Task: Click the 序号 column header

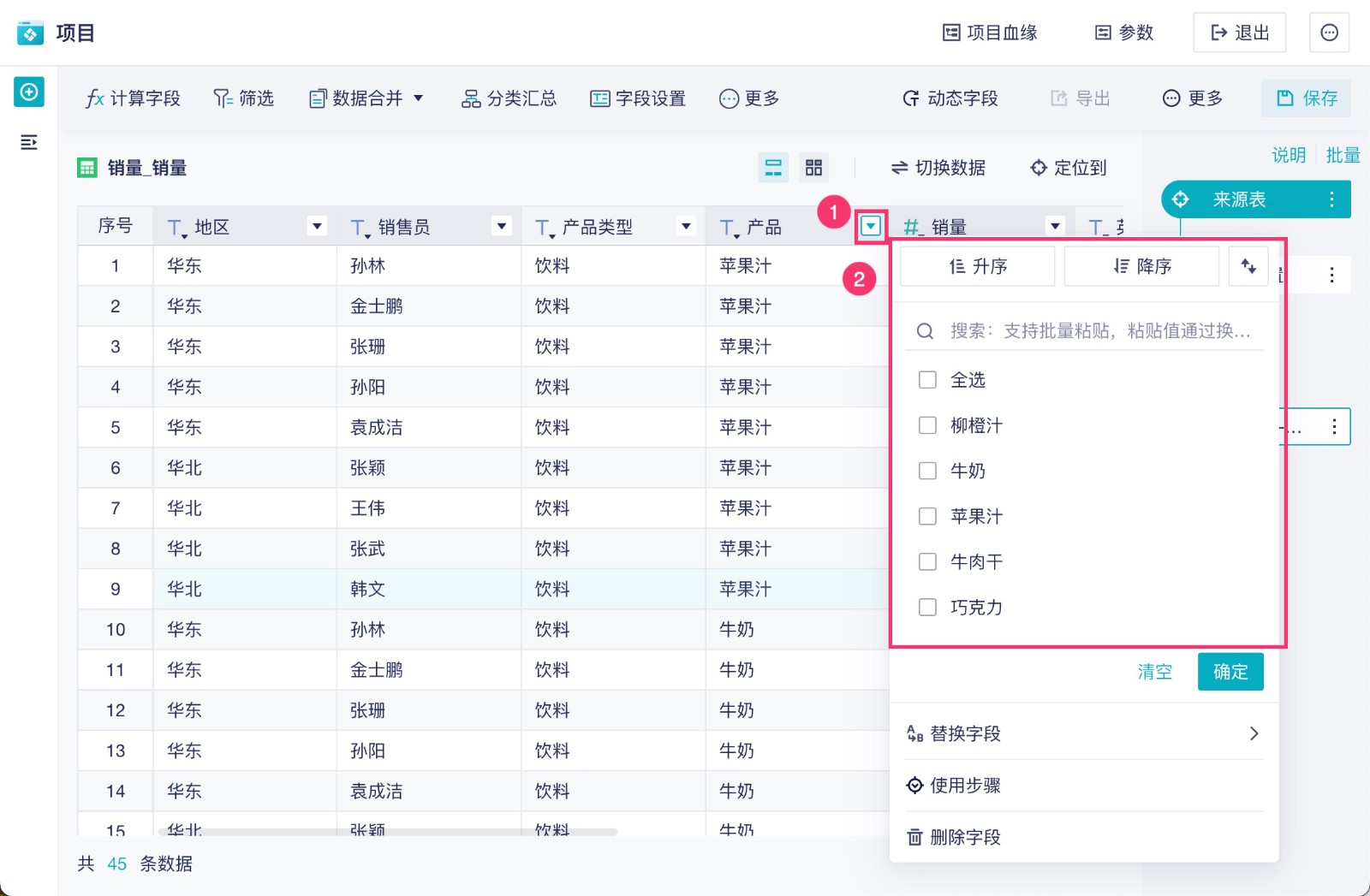Action: pos(116,226)
